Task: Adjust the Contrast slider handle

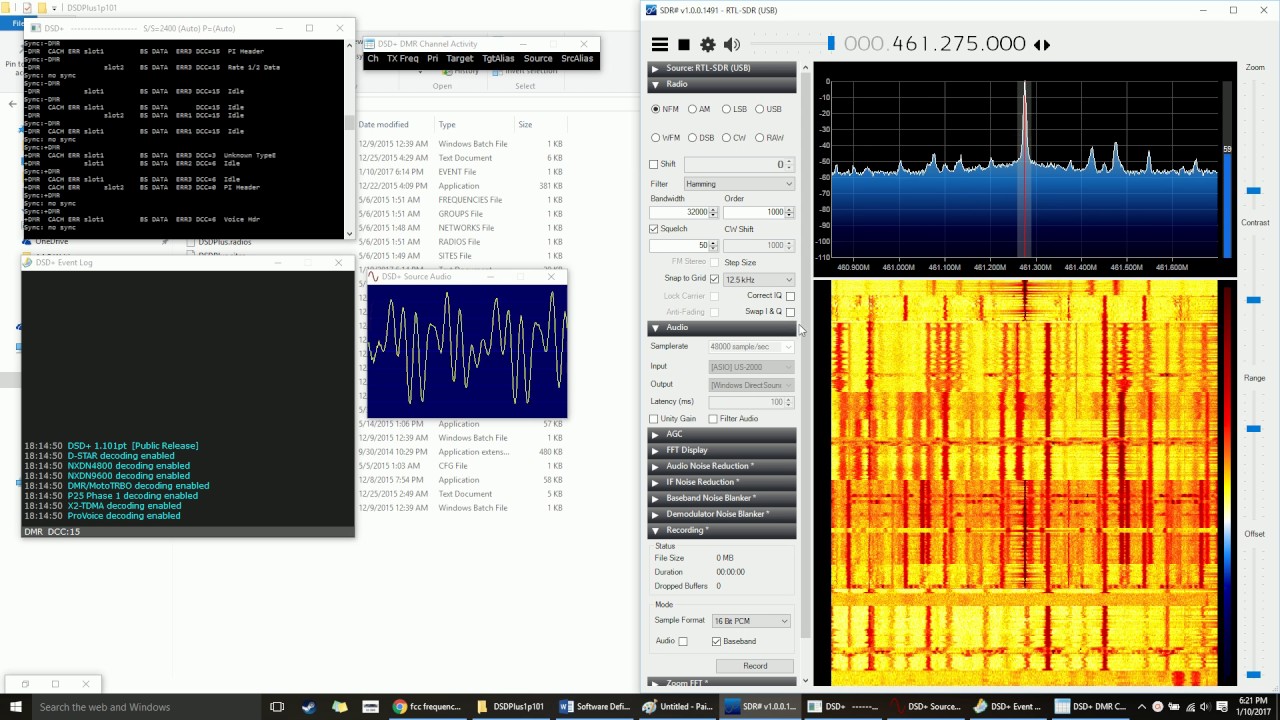Action: pyautogui.click(x=1254, y=299)
